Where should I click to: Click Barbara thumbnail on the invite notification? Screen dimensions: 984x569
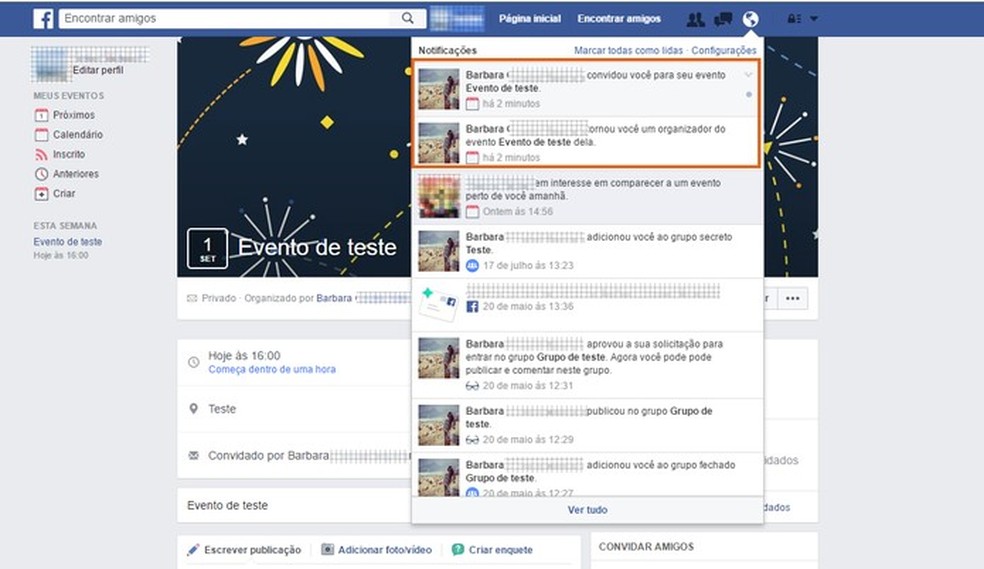tap(439, 89)
